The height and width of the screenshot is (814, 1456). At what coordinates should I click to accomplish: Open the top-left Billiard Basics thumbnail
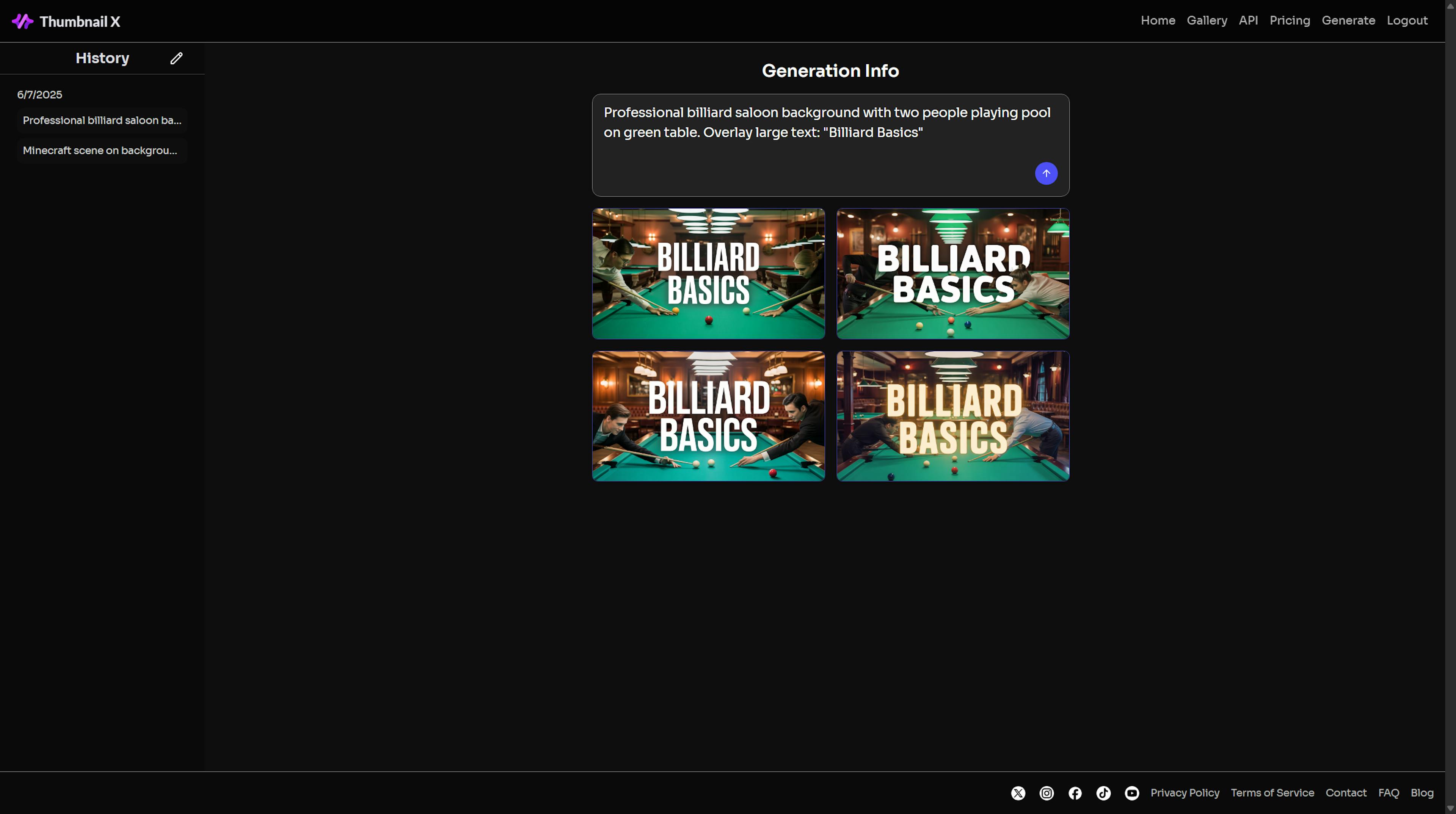[x=708, y=273]
